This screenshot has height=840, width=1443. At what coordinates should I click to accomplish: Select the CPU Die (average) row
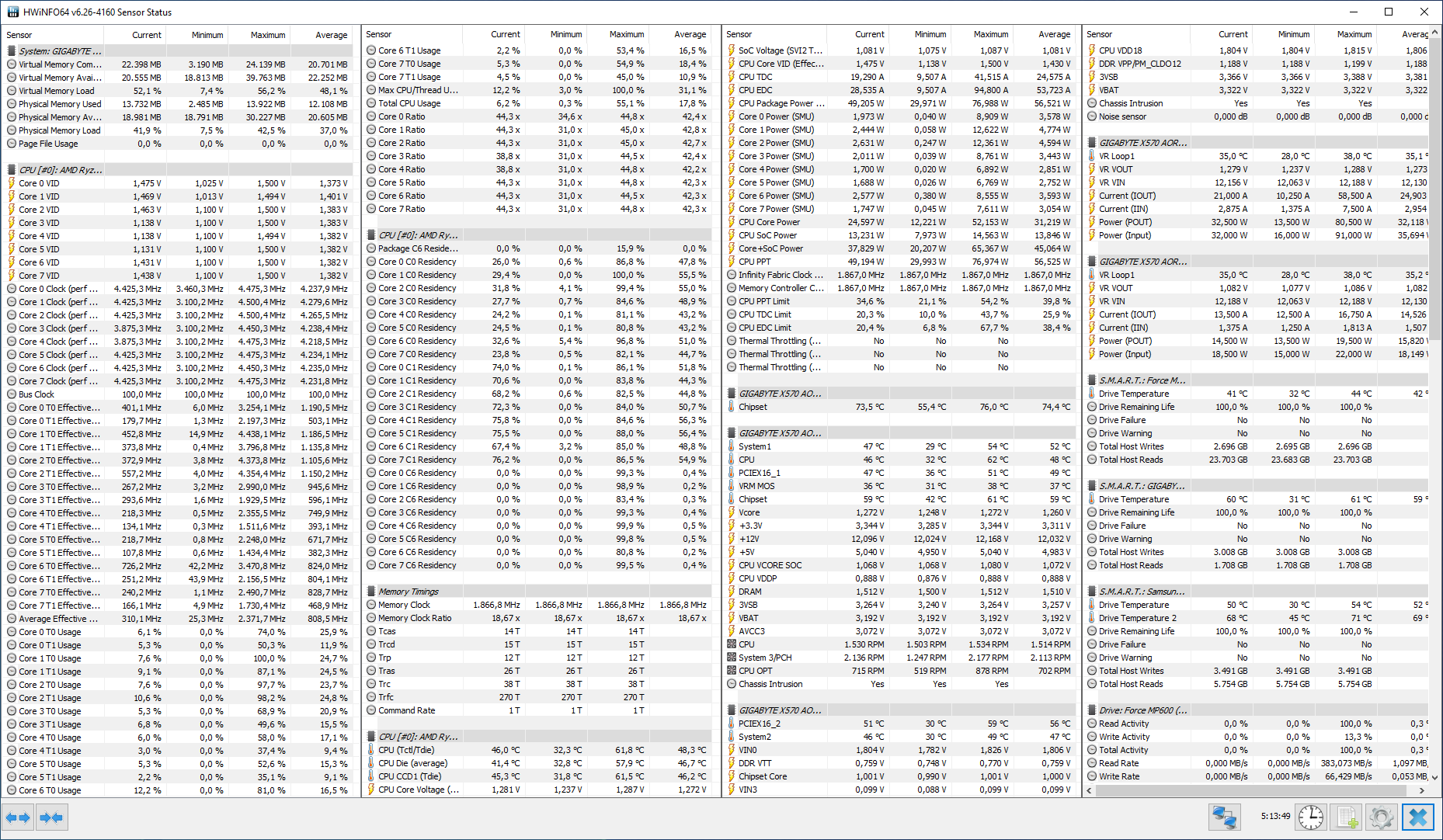pos(537,763)
